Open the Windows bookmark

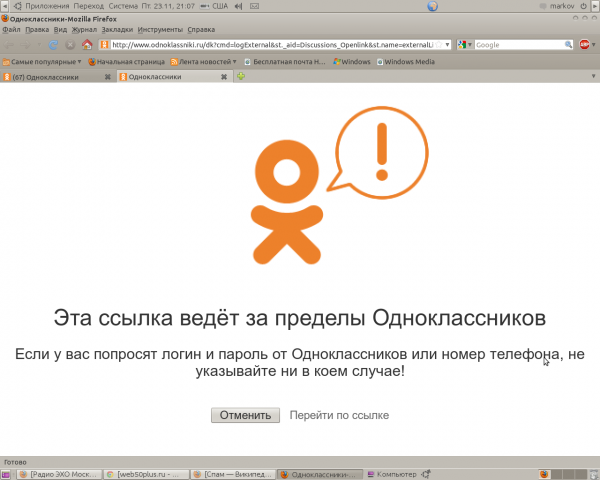coord(352,62)
